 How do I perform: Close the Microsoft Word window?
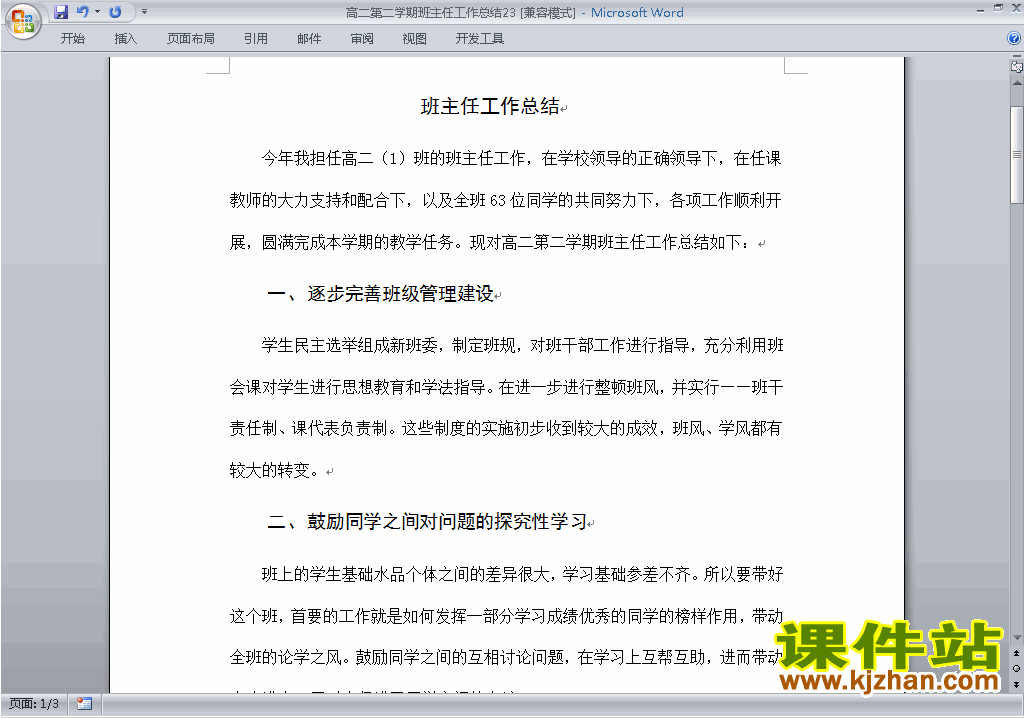point(1016,8)
